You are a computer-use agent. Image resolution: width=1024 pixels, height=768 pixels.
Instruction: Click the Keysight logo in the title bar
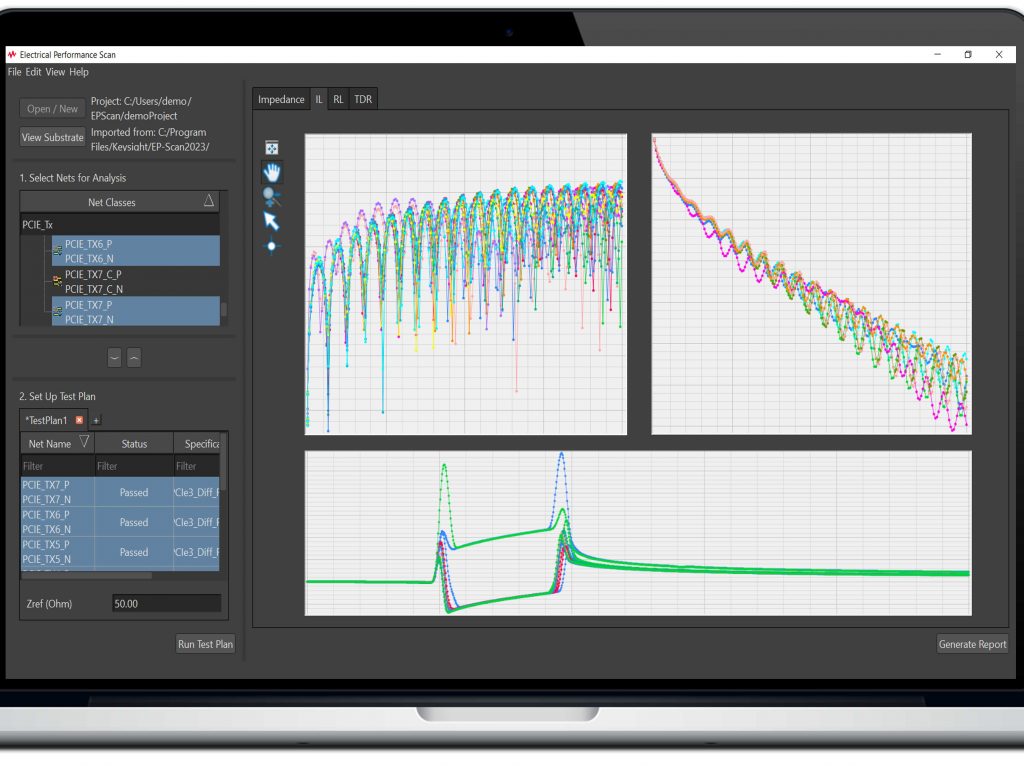12,56
